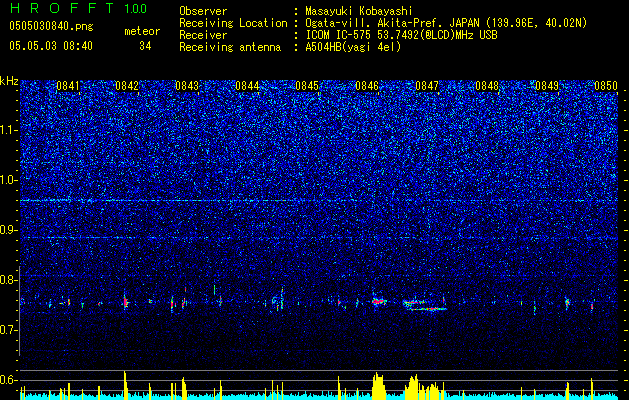
Task: Click the tallest yellow intensity bar before 0842
Action: click(125, 385)
